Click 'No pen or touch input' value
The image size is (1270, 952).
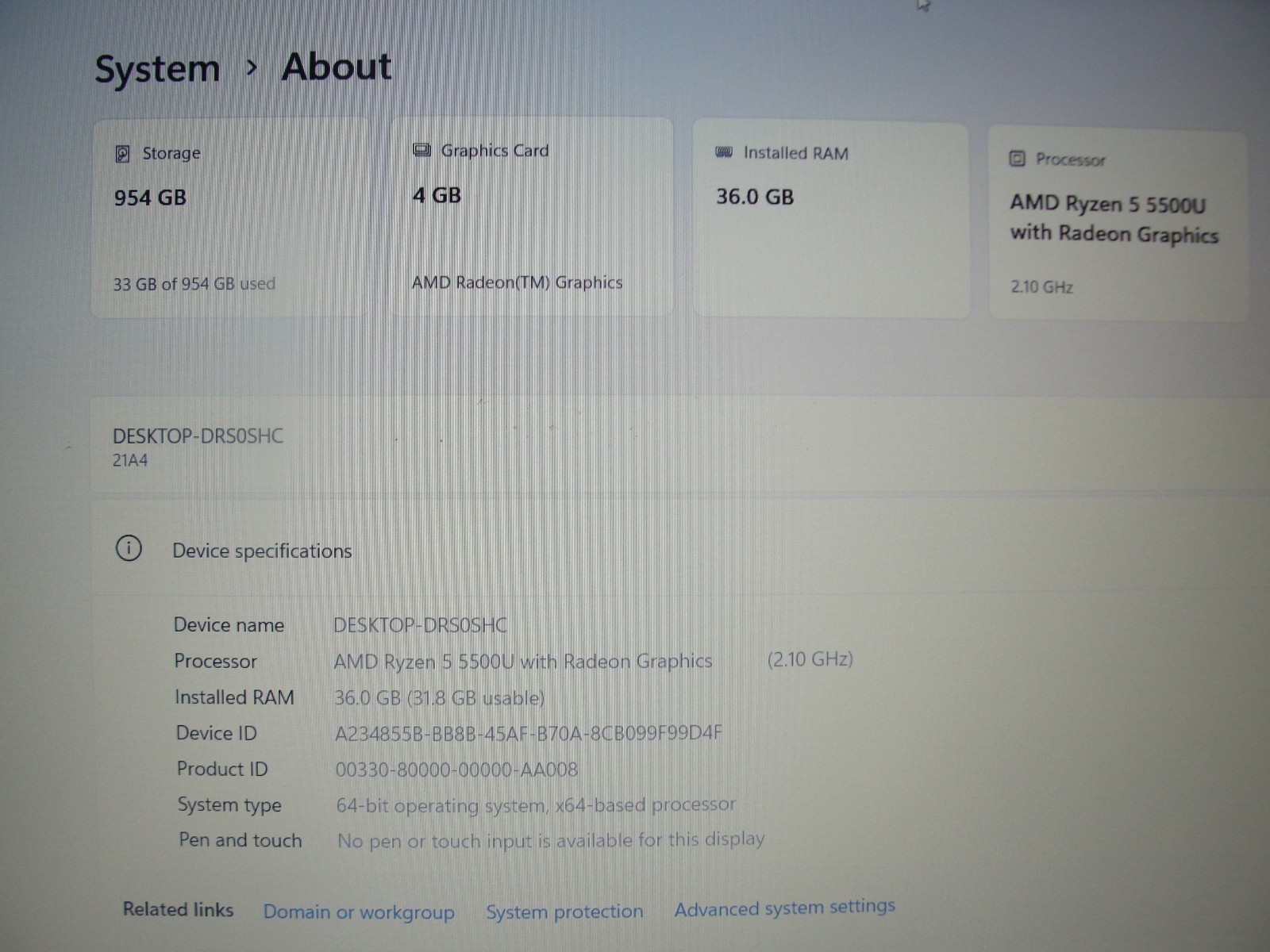(x=551, y=839)
